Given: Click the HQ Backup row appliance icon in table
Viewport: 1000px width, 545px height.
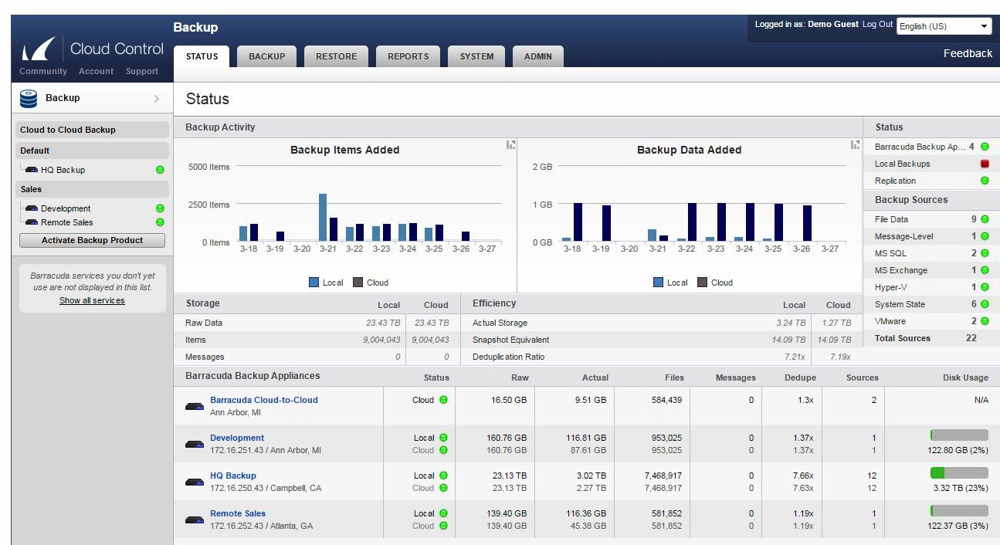Looking at the screenshot, I should coord(195,482).
